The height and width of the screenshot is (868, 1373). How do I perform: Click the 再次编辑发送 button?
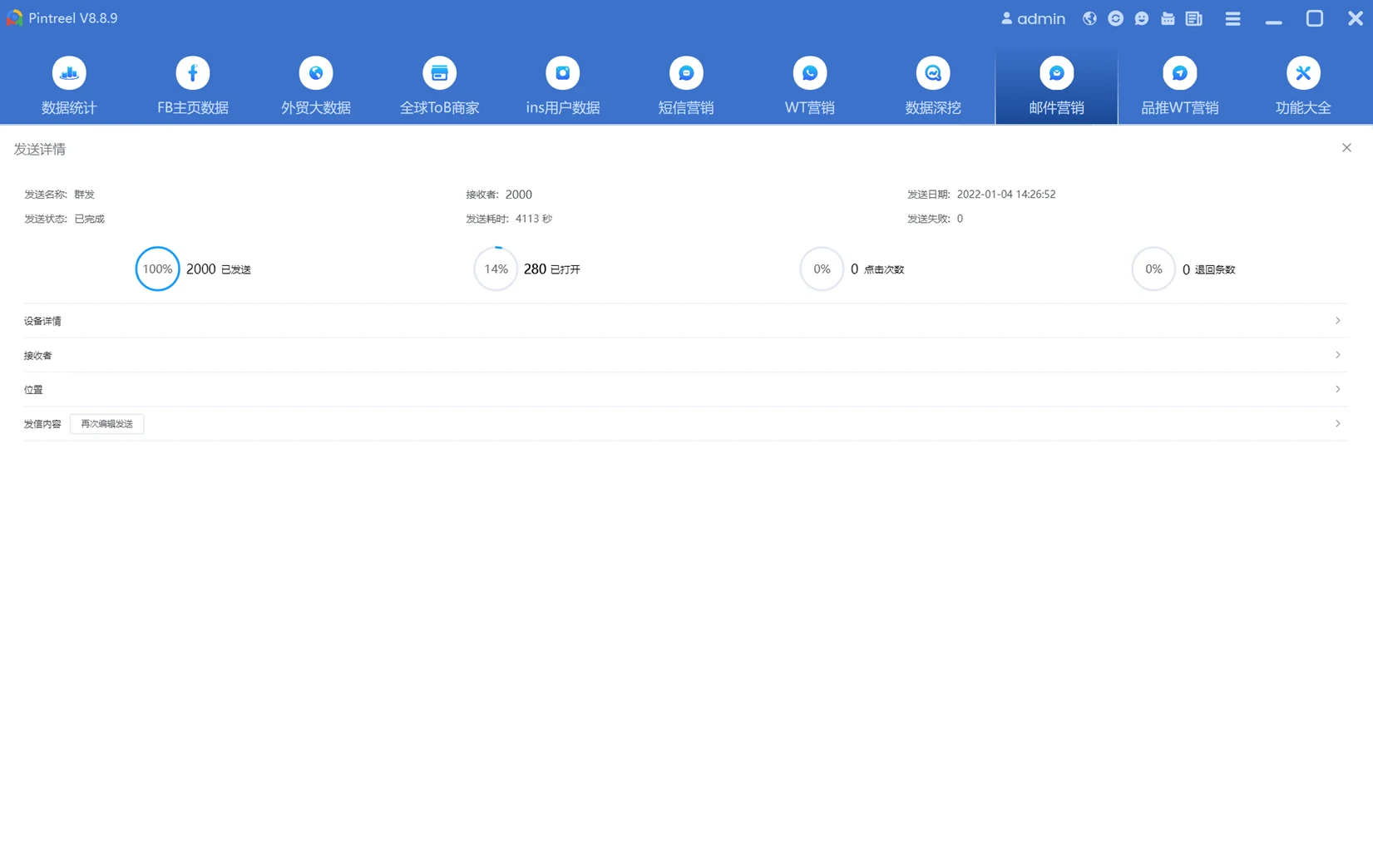106,424
